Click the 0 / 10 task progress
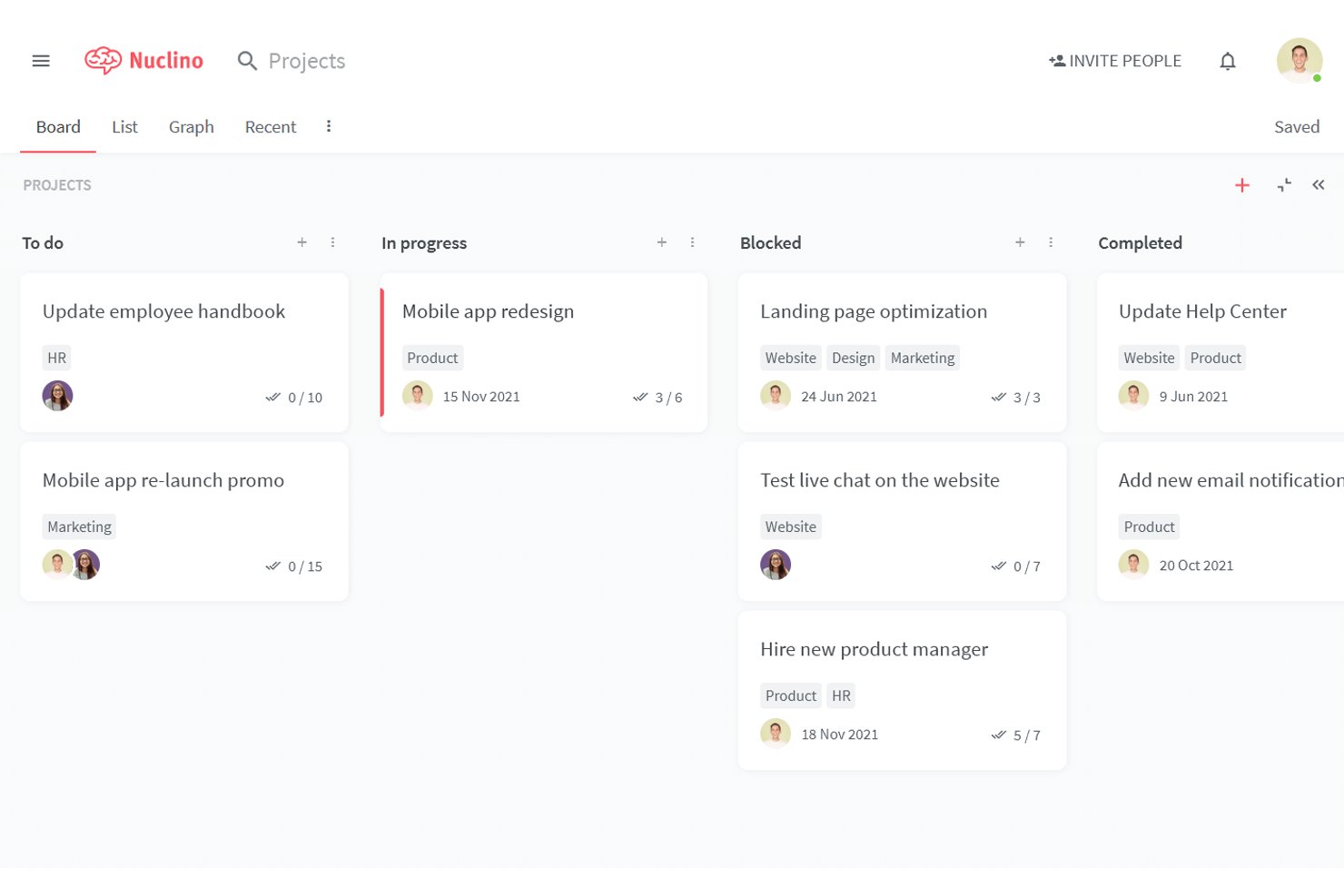Screen dimensions: 1344x896 point(294,398)
